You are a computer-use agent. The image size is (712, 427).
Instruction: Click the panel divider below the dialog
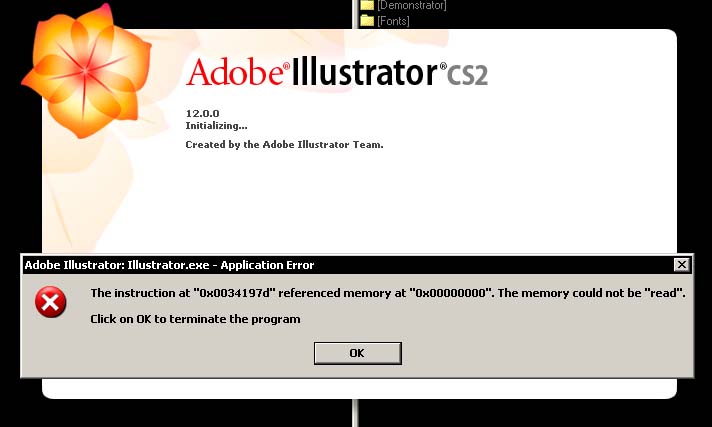tap(356, 413)
